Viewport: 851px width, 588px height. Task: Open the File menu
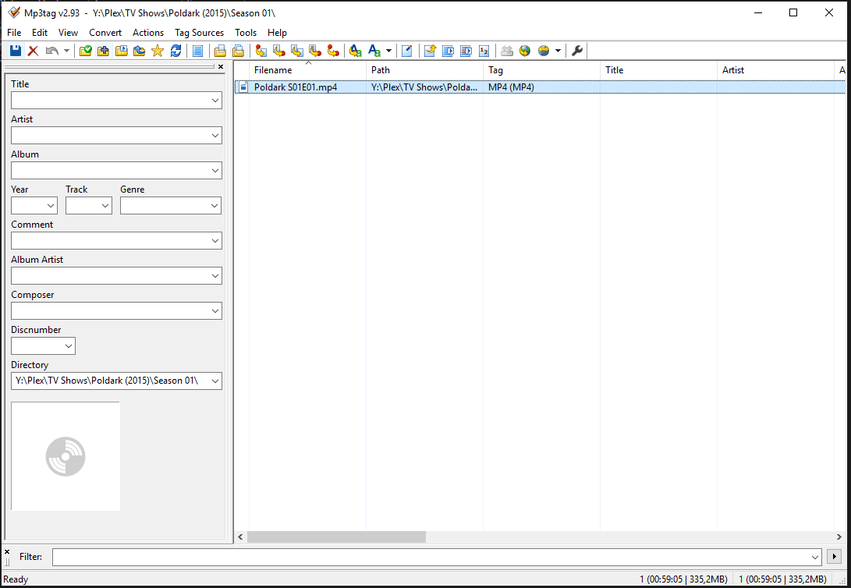pyautogui.click(x=14, y=33)
